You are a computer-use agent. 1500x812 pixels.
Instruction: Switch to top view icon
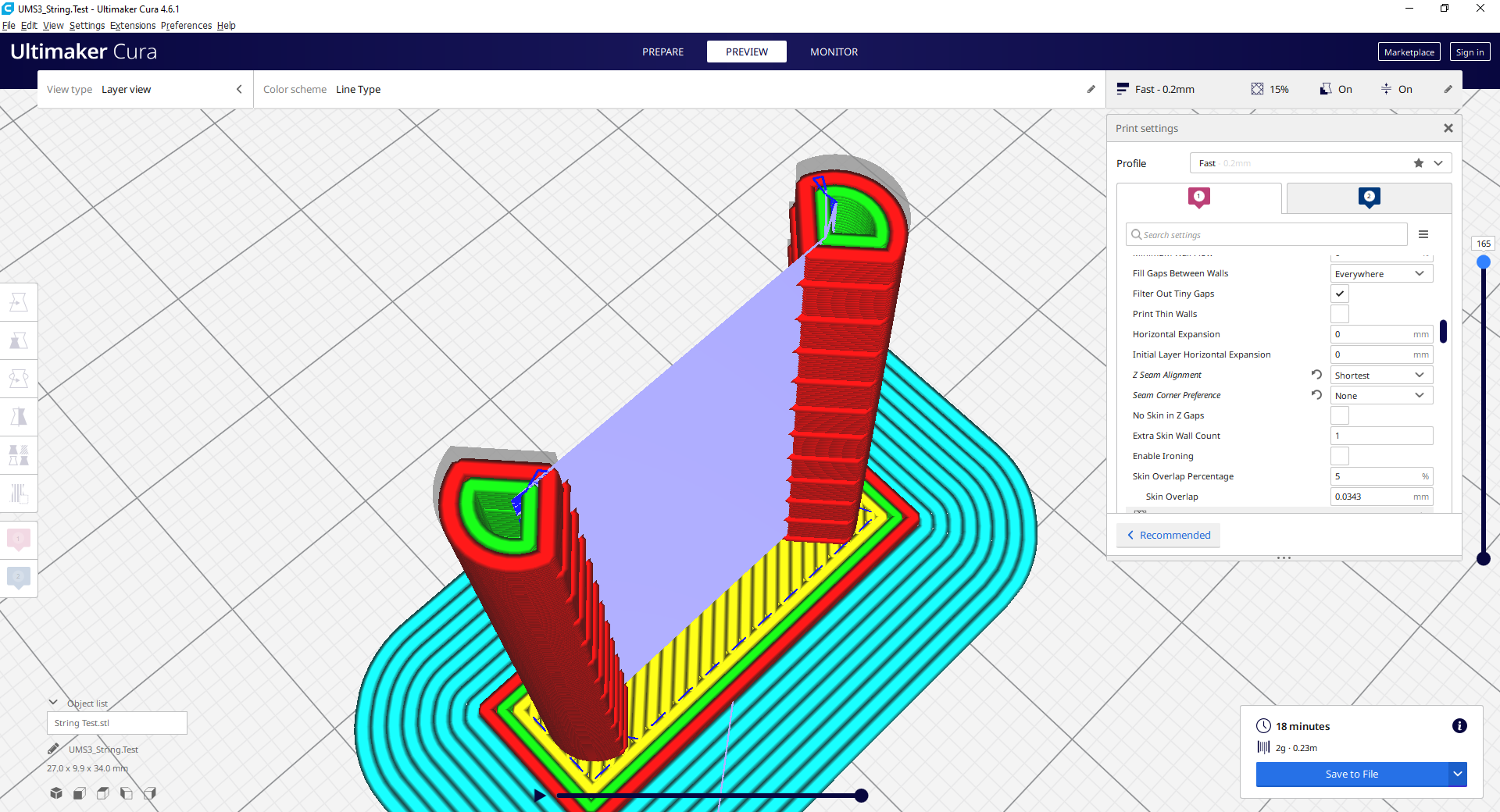(x=103, y=793)
